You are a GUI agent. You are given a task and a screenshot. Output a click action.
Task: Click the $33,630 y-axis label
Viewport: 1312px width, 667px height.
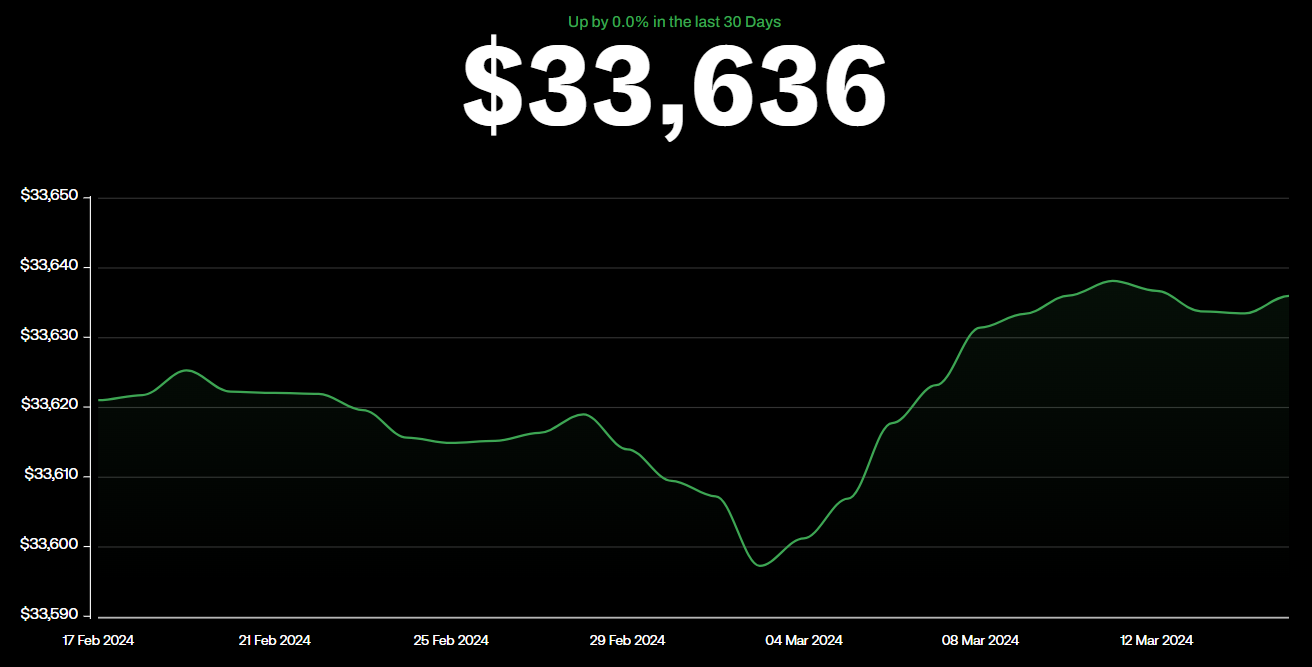49,335
